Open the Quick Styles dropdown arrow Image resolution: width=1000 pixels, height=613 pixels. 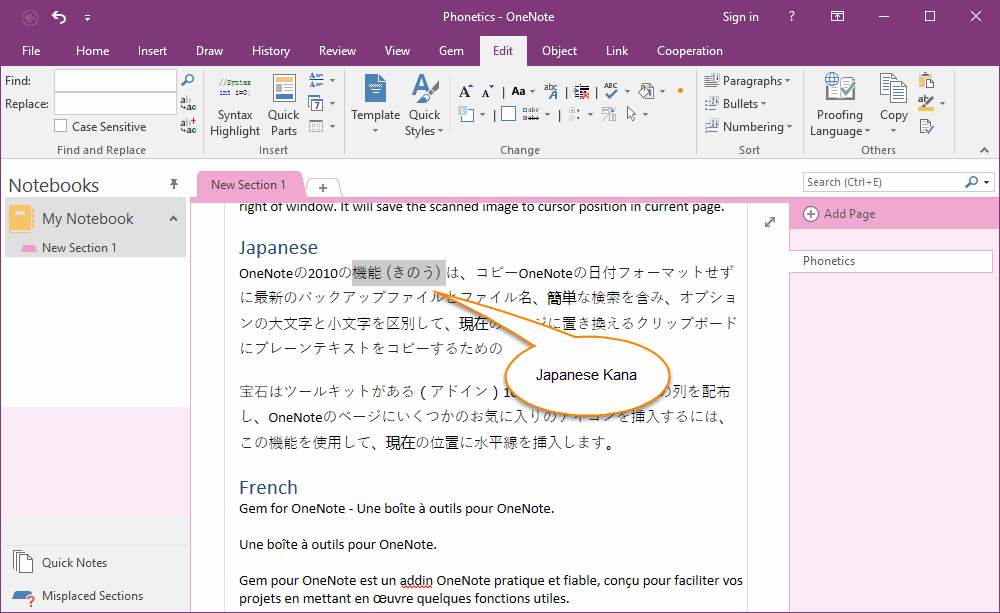click(x=440, y=131)
